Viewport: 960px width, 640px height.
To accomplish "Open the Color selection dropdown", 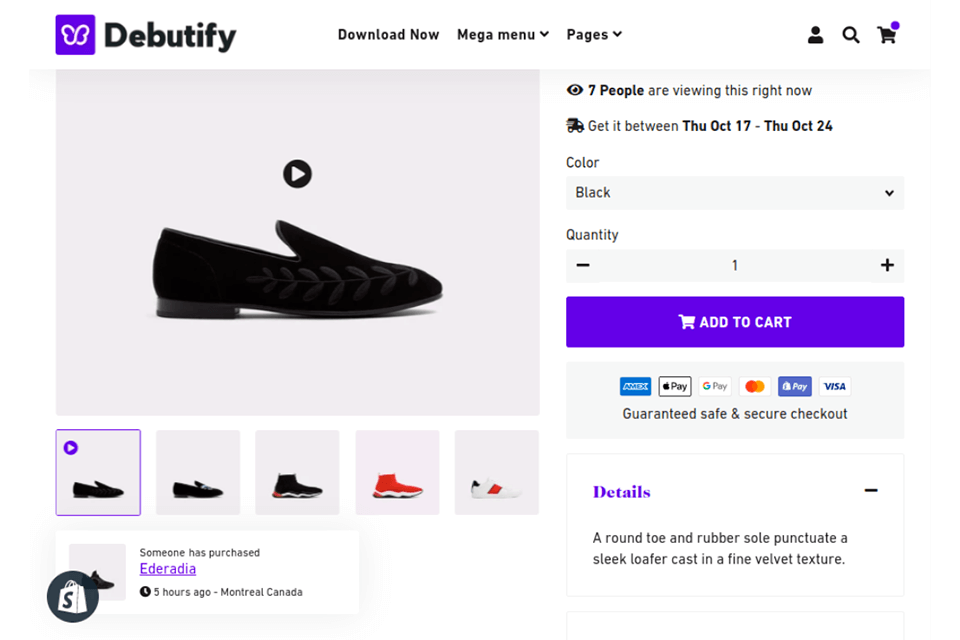I will [x=735, y=193].
